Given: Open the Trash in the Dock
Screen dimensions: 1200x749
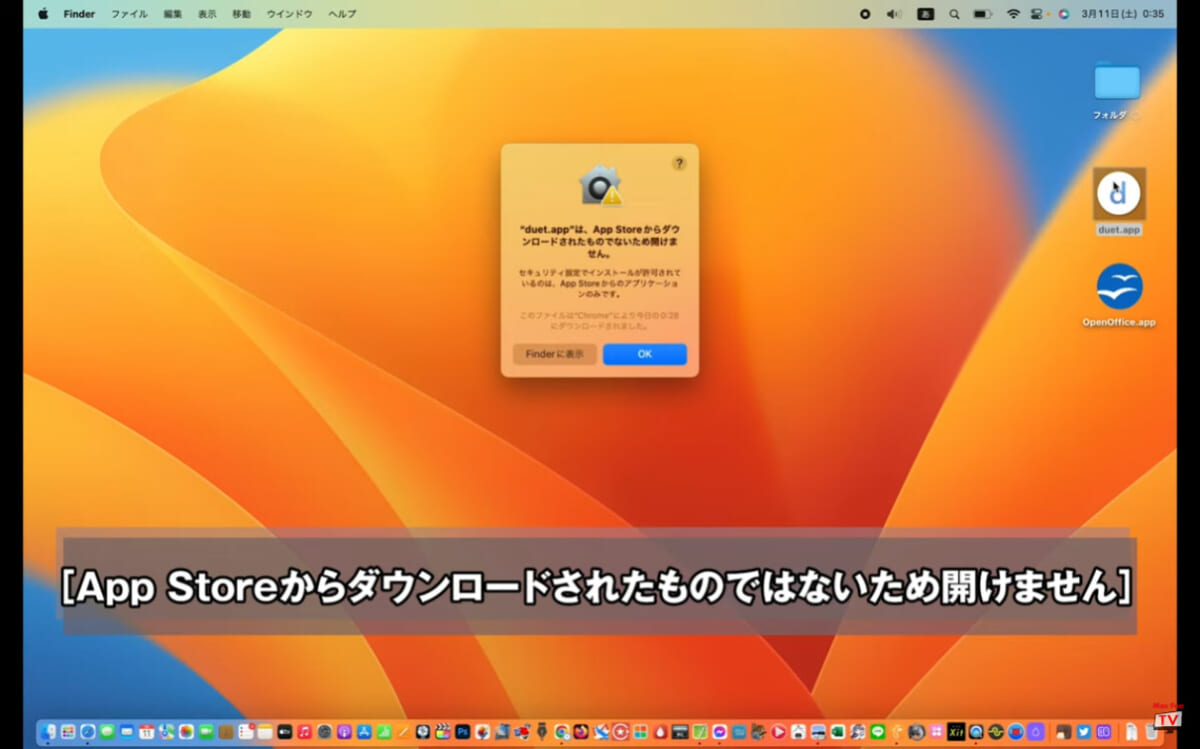Looking at the screenshot, I should 1151,732.
